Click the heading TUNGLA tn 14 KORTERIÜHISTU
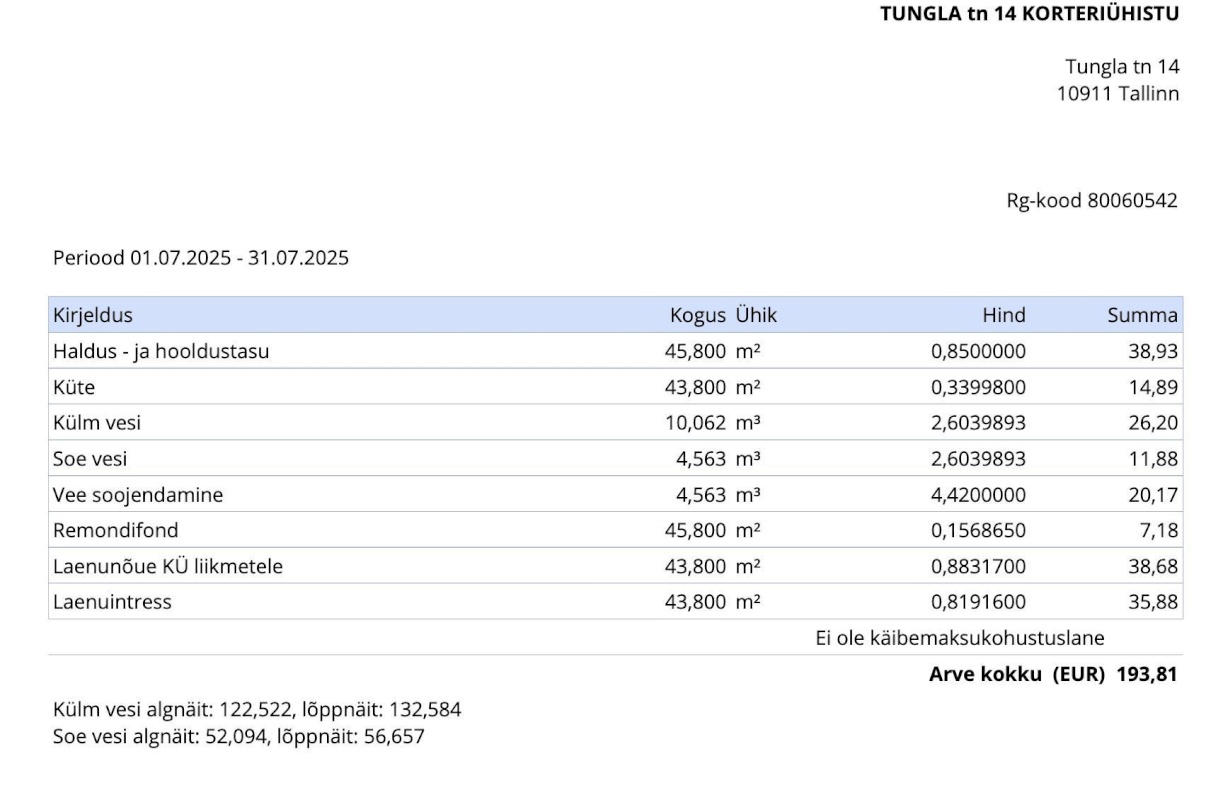 point(1029,14)
